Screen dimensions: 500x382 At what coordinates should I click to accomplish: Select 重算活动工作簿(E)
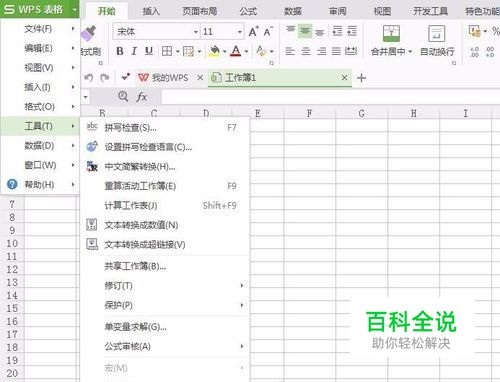coord(165,186)
